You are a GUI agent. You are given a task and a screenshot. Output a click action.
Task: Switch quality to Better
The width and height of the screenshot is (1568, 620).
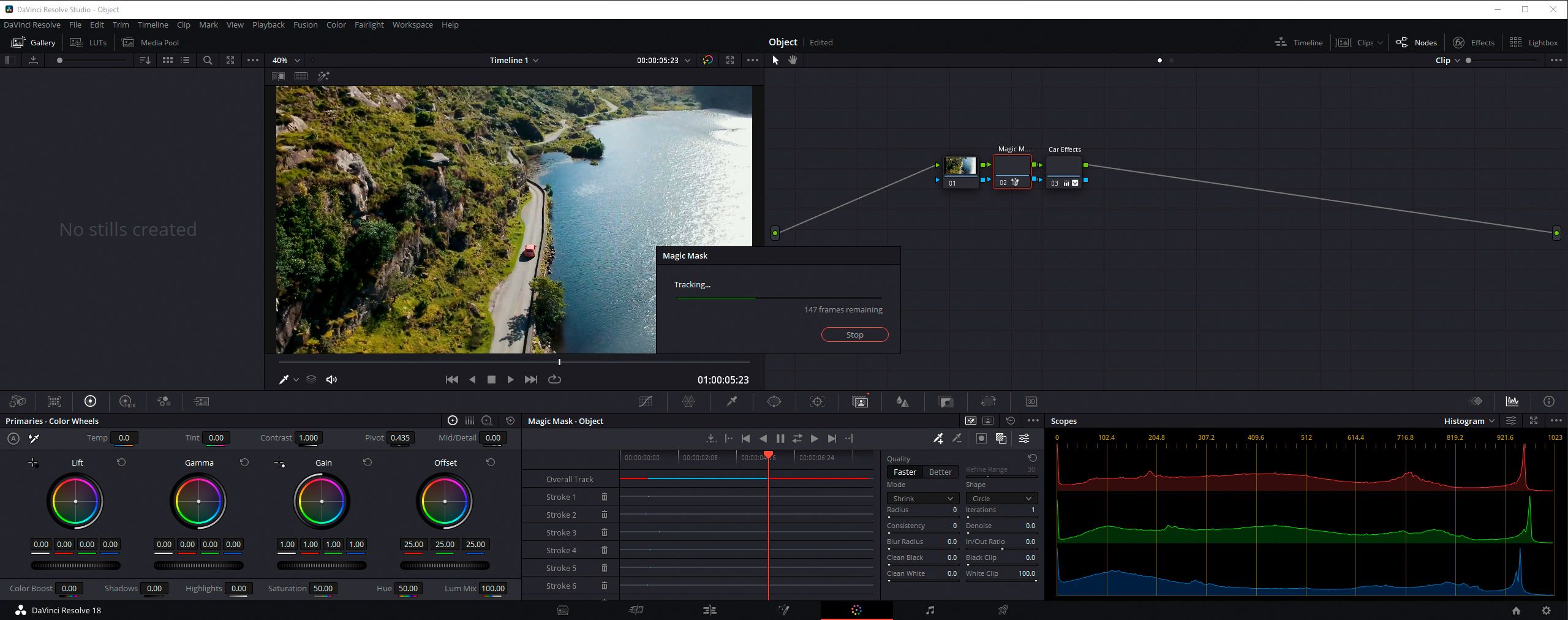pos(940,472)
